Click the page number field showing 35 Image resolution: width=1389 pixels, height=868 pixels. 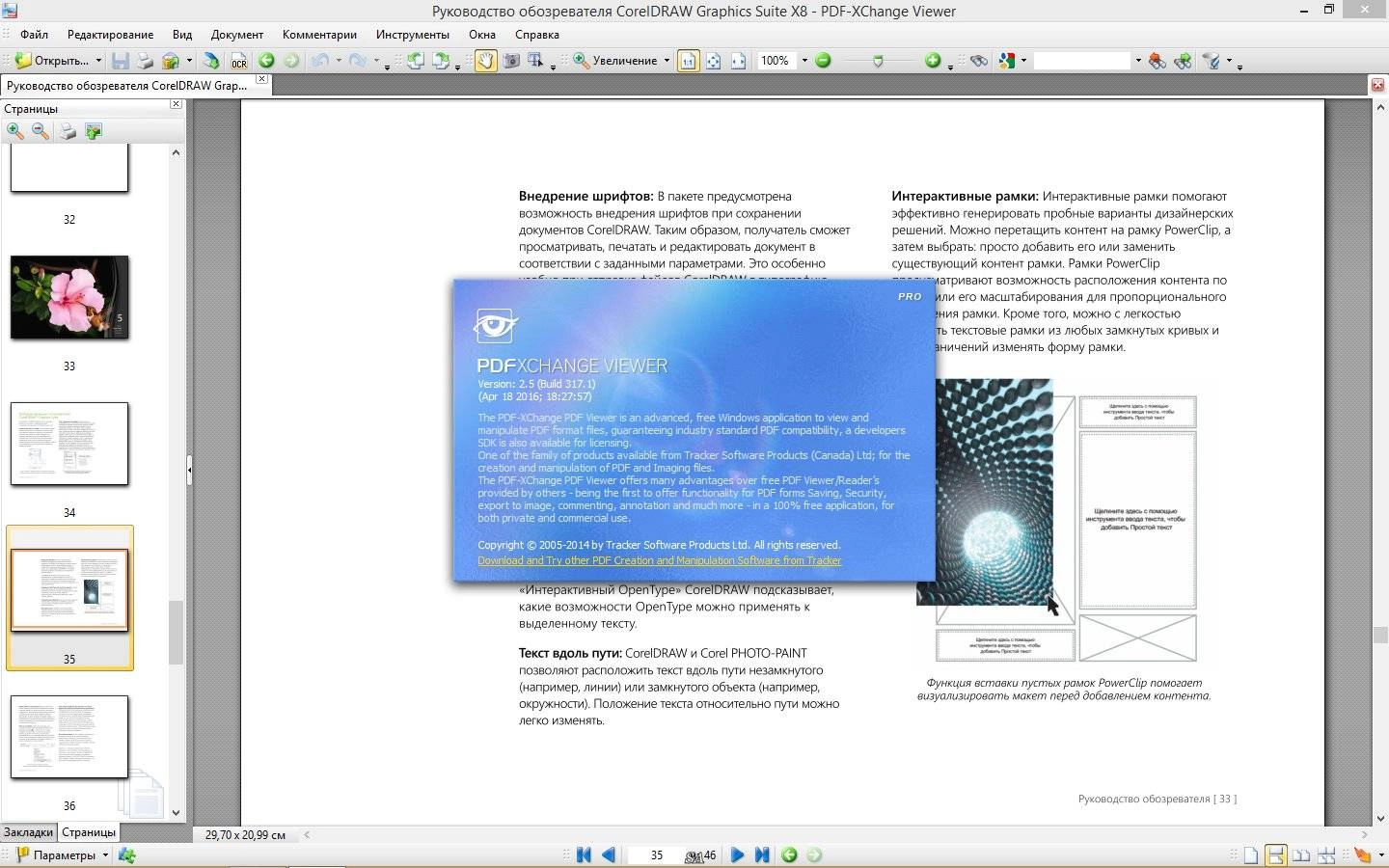tap(656, 855)
